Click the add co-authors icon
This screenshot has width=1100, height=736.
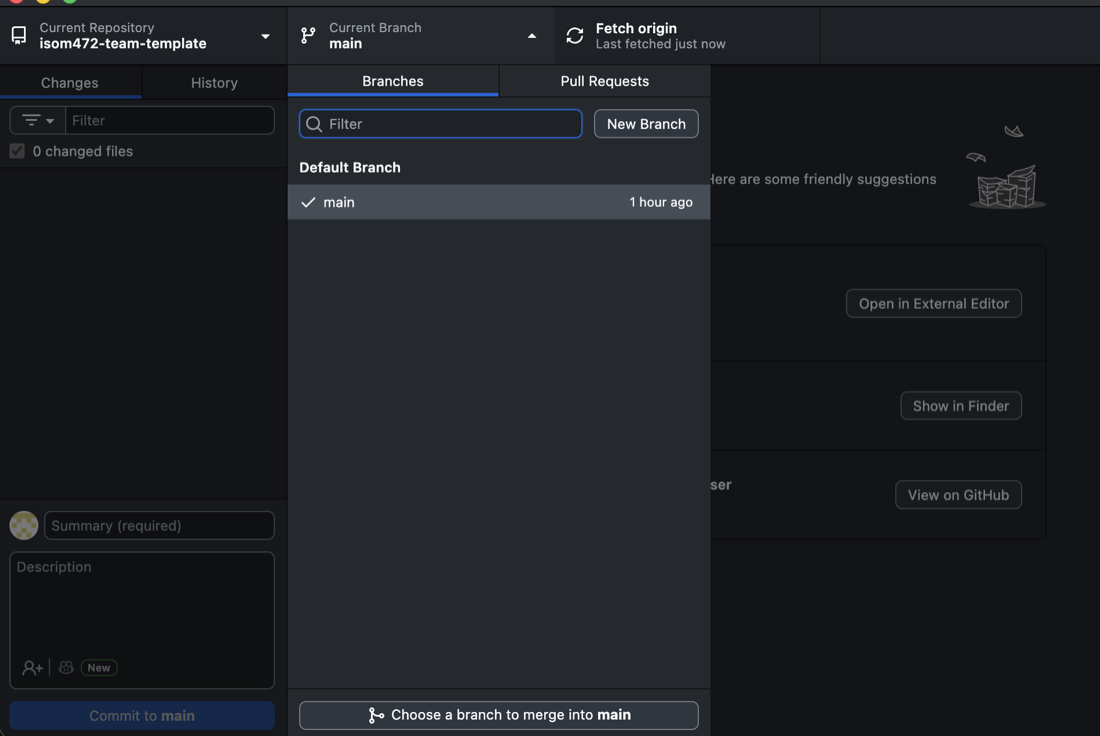[x=32, y=667]
